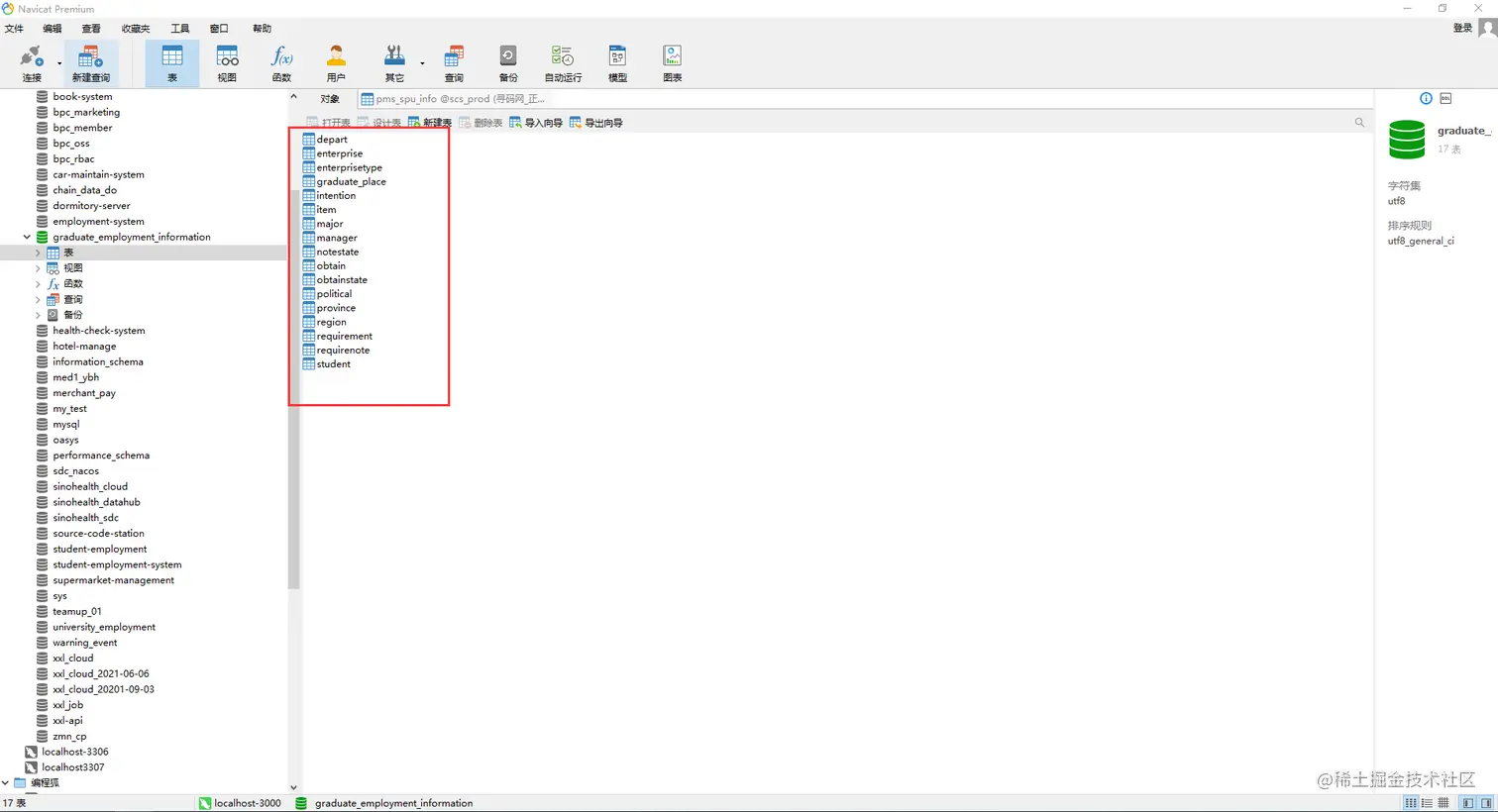Expand the 备份 backup node
Image resolution: width=1498 pixels, height=812 pixels.
(39, 315)
